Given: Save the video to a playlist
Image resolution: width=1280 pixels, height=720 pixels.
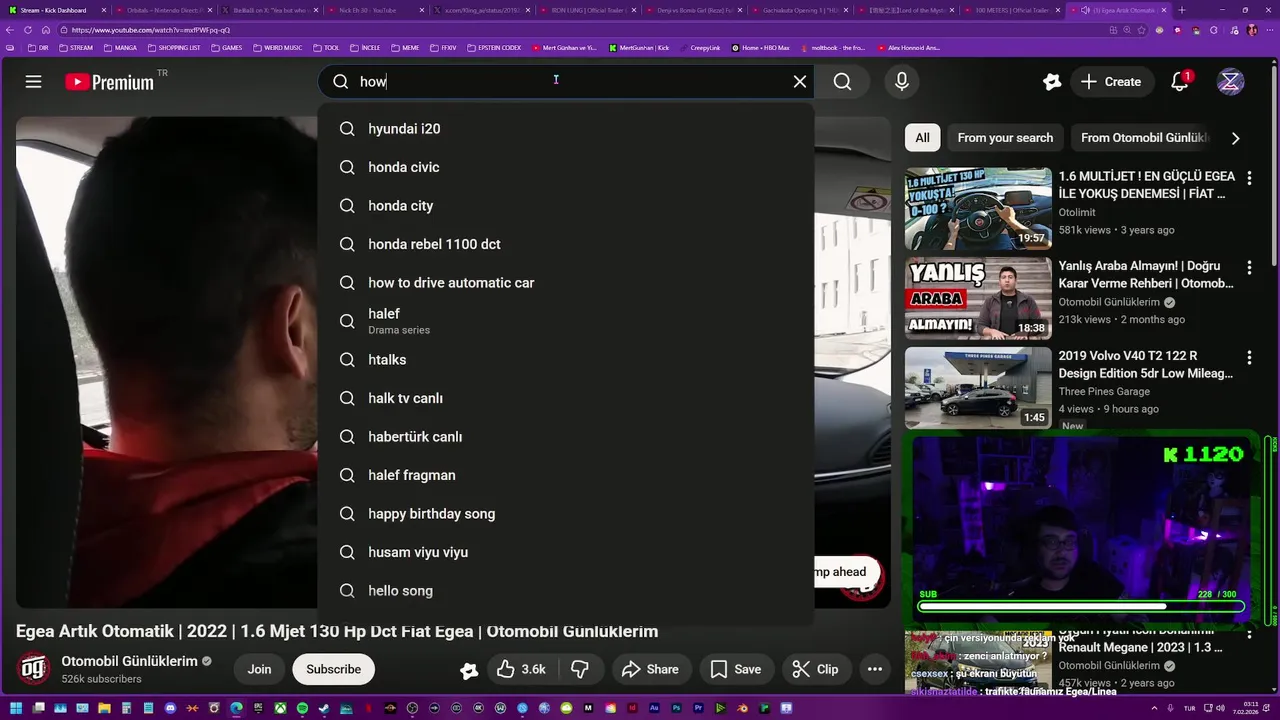Looking at the screenshot, I should [x=736, y=669].
